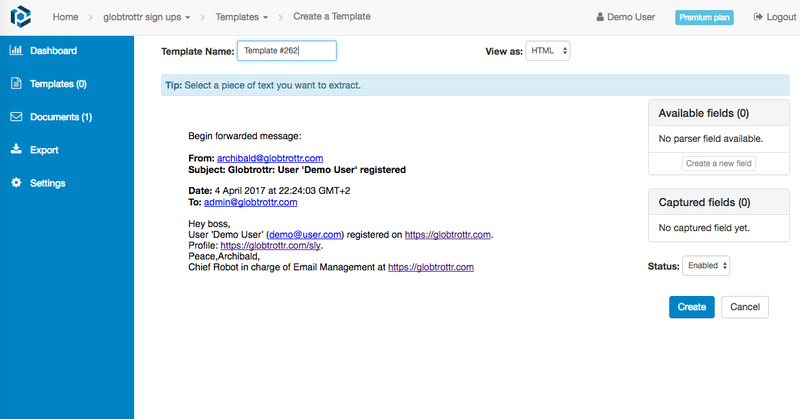Click the Tip banner text
800x419 pixels.
click(263, 85)
